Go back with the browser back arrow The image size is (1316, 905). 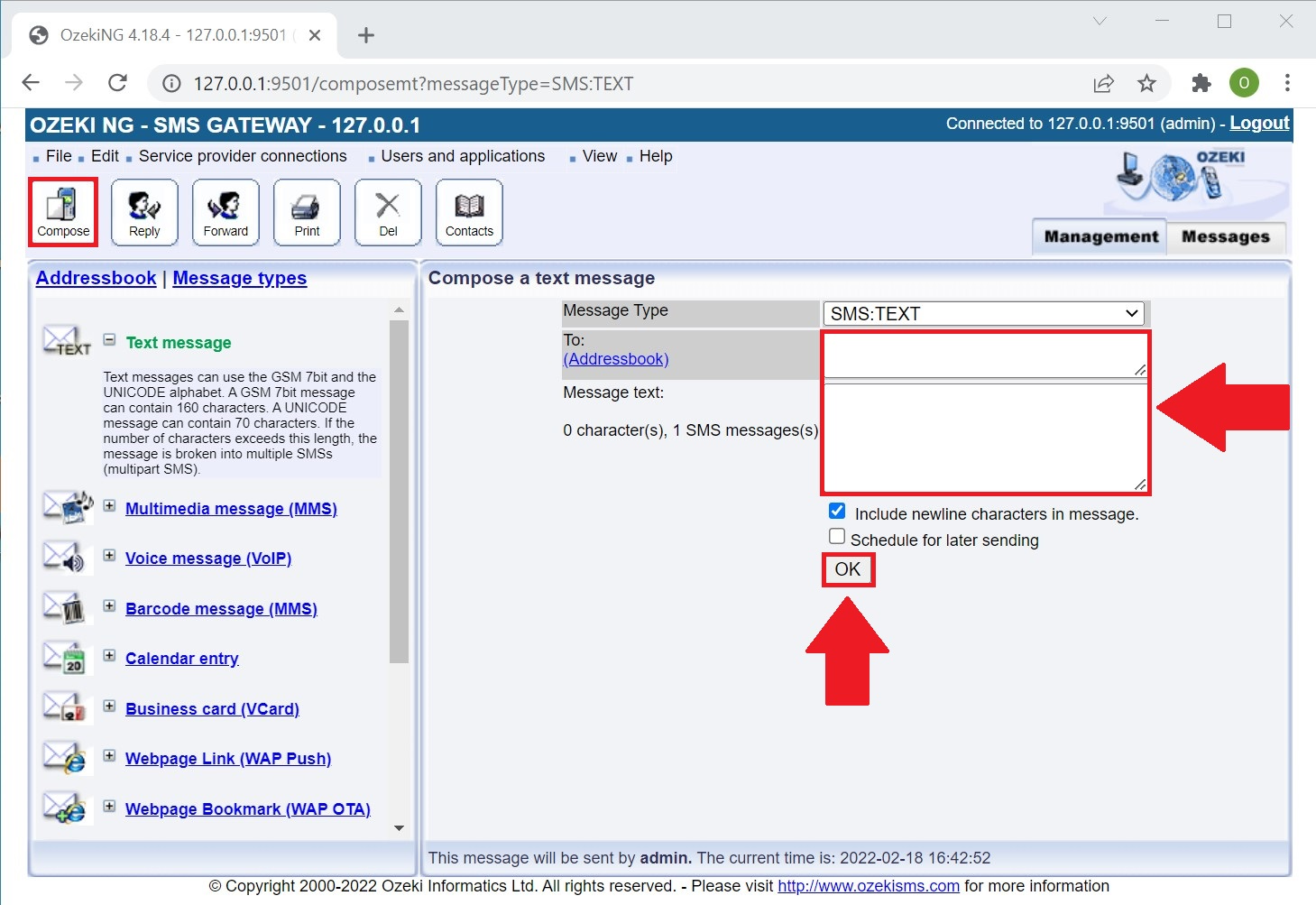tap(31, 83)
